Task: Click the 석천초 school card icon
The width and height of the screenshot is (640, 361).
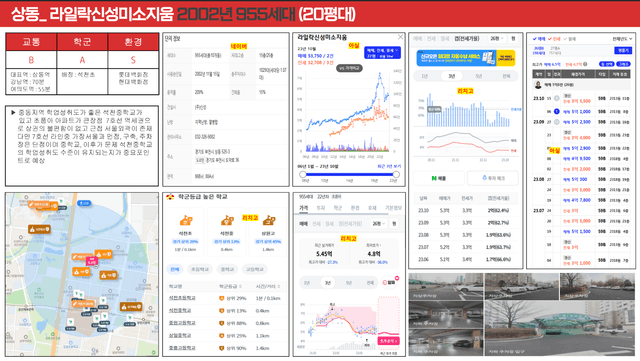Action: pyautogui.click(x=185, y=221)
